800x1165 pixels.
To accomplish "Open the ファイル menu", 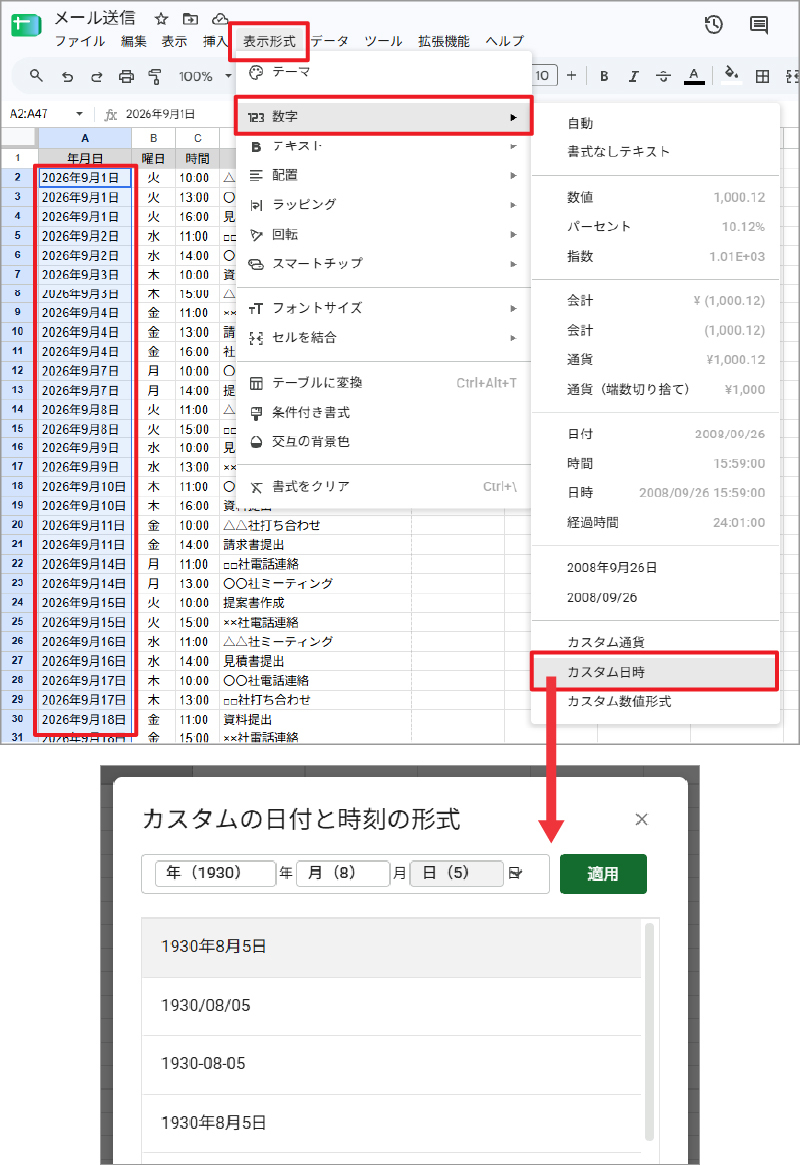I will [x=80, y=41].
